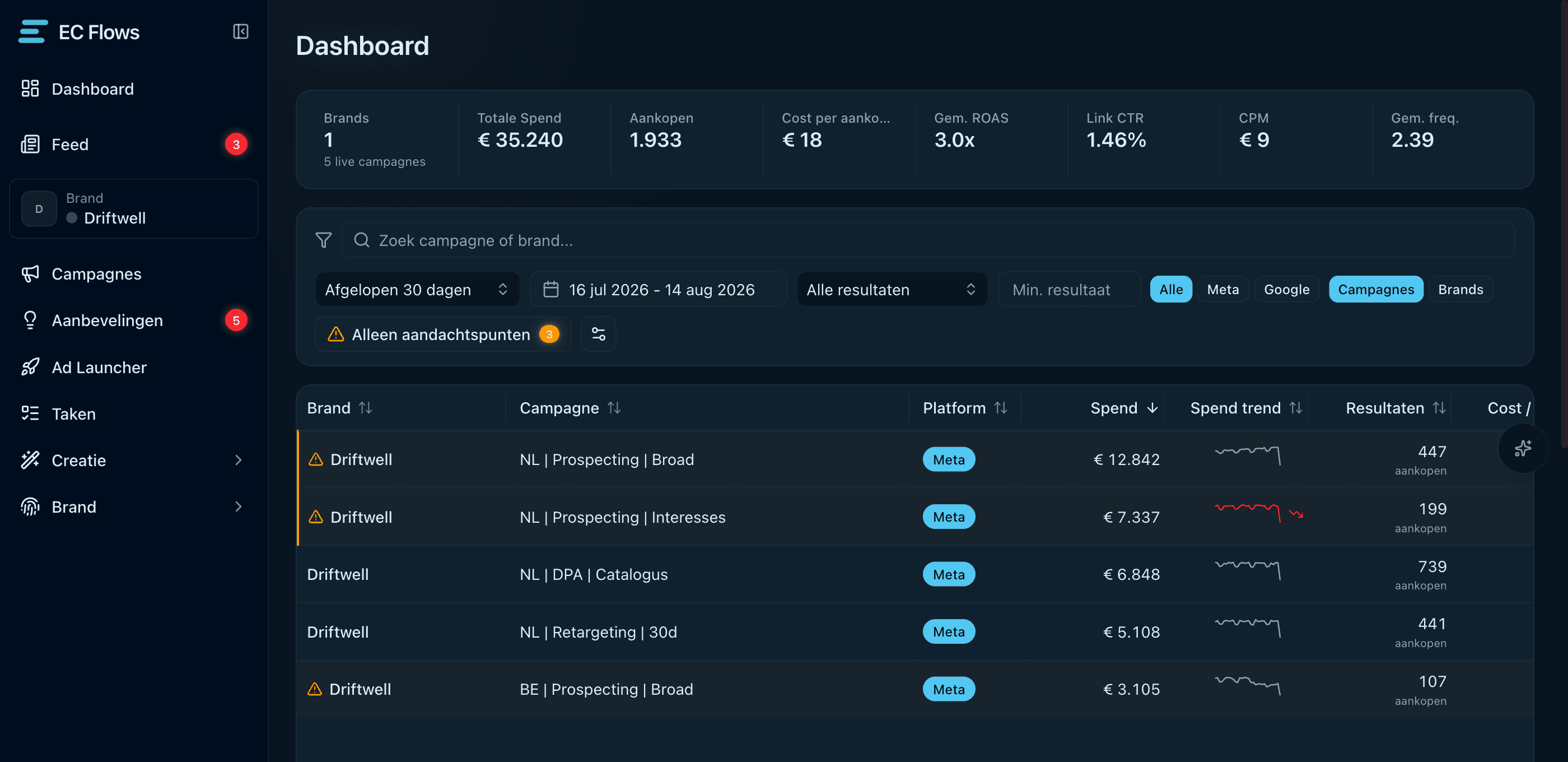Click the Brand fingerprint icon
This screenshot has height=762, width=1568.
[x=30, y=507]
